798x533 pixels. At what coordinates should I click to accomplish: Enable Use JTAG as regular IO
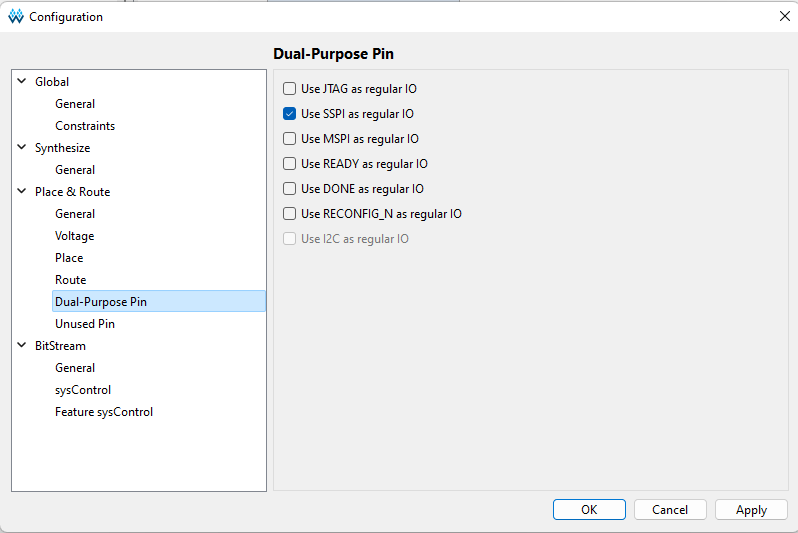pos(290,89)
